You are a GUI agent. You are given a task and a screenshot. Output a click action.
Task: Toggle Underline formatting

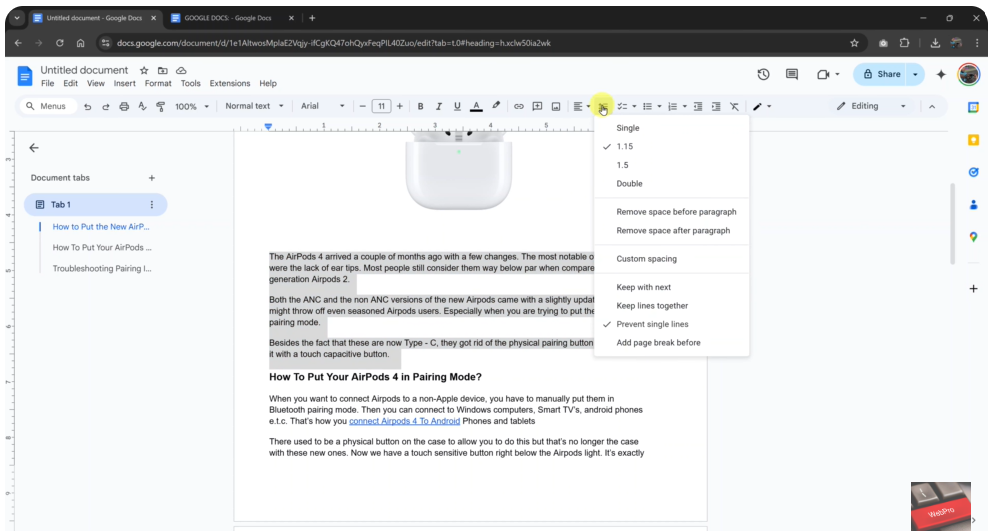(457, 106)
